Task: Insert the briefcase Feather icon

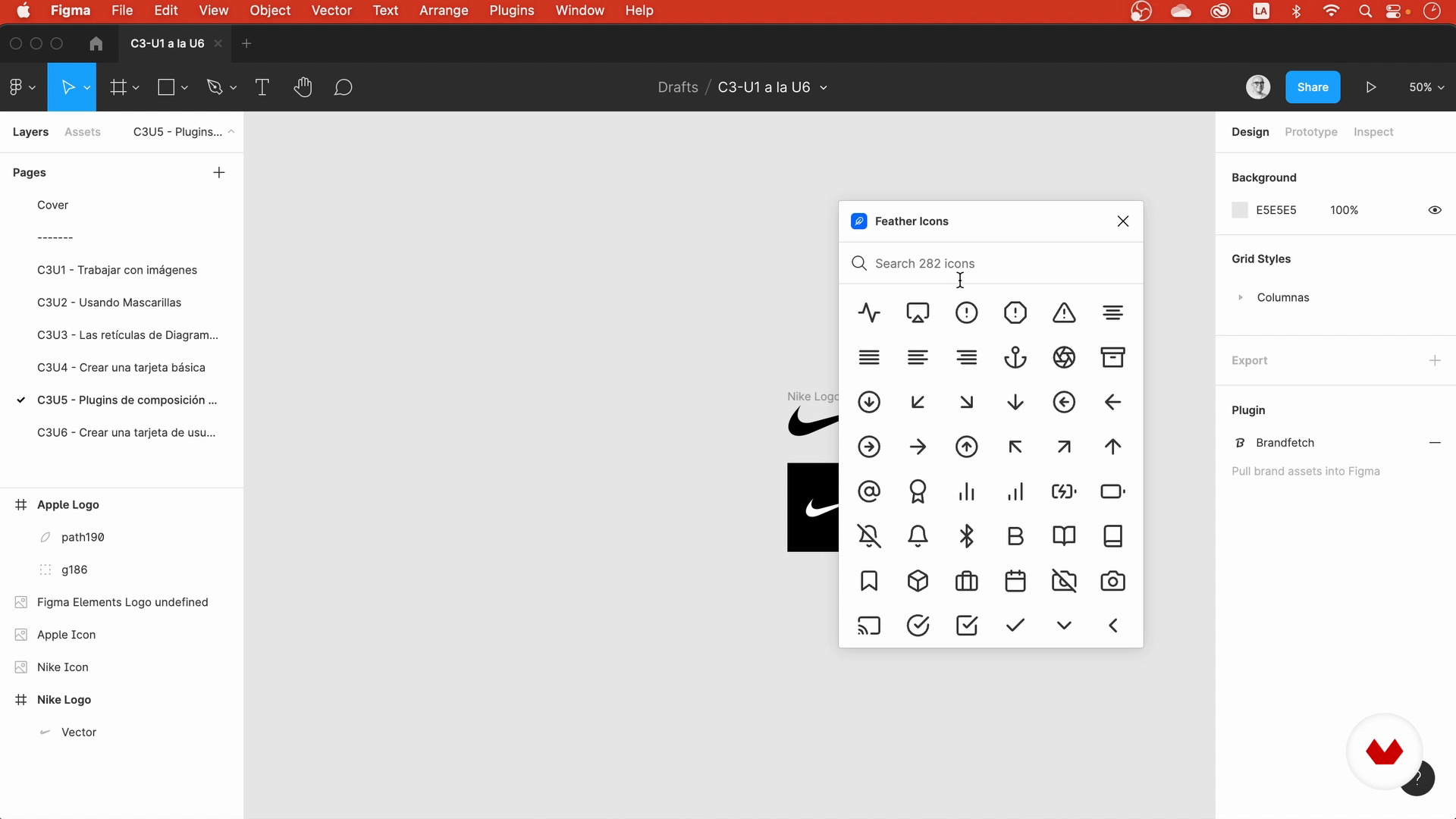Action: click(966, 581)
